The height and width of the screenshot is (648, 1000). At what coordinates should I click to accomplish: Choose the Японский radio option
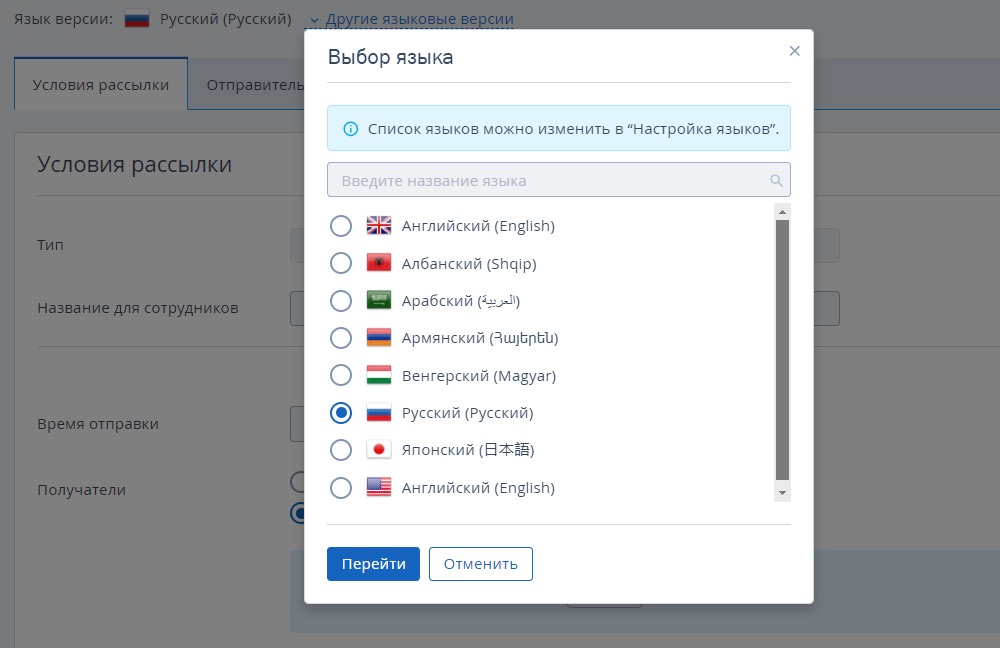(341, 450)
